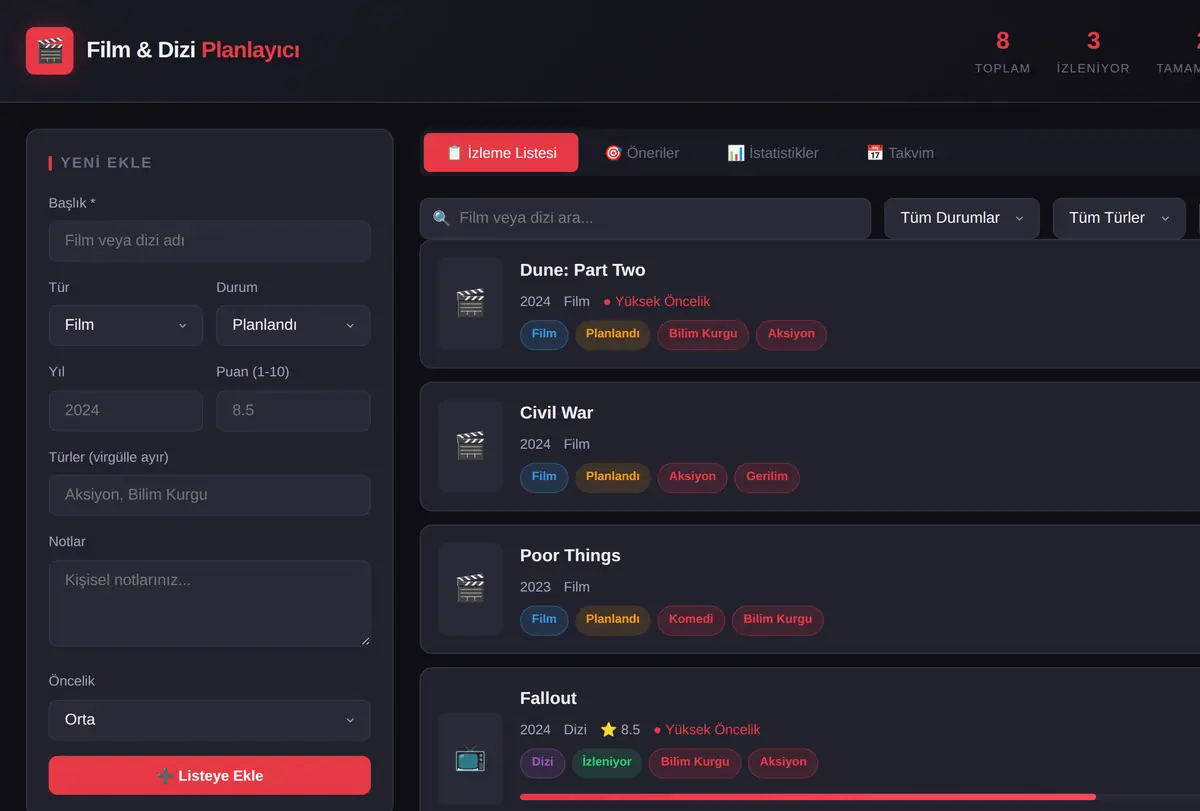Click the Film veya dizi ara search box
1200x811 pixels.
point(645,218)
